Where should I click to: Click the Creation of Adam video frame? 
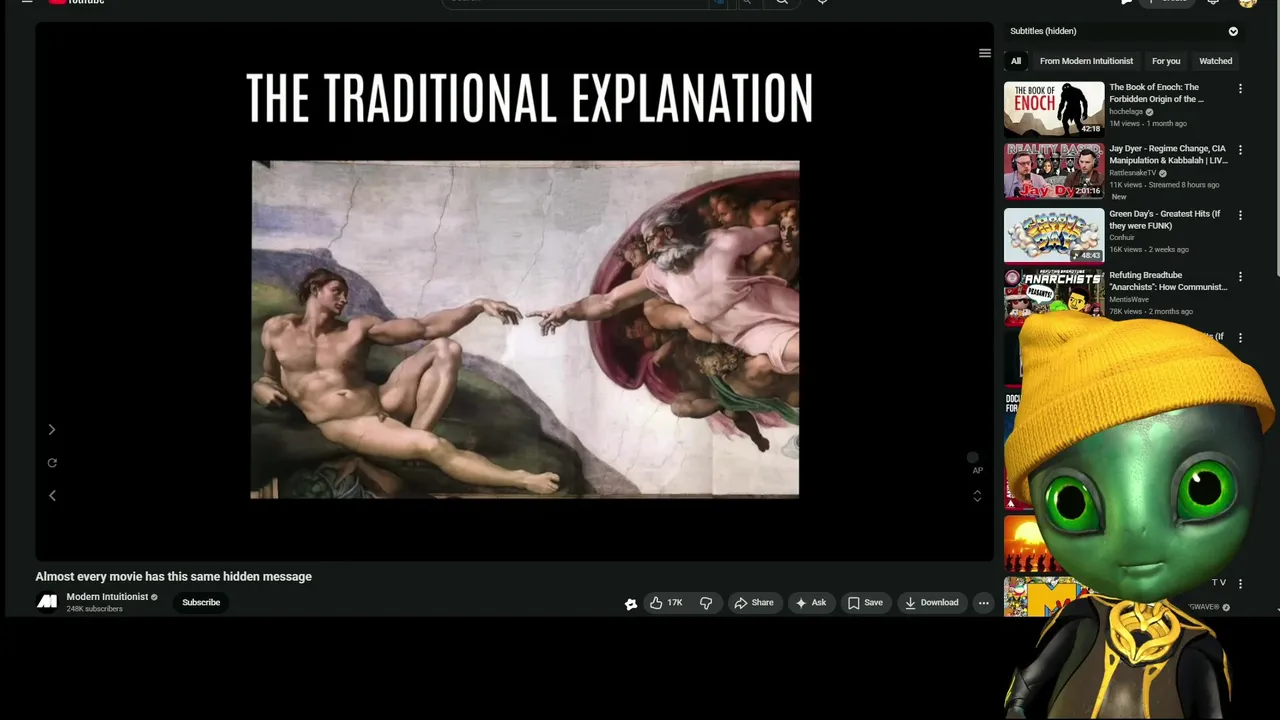tap(525, 329)
